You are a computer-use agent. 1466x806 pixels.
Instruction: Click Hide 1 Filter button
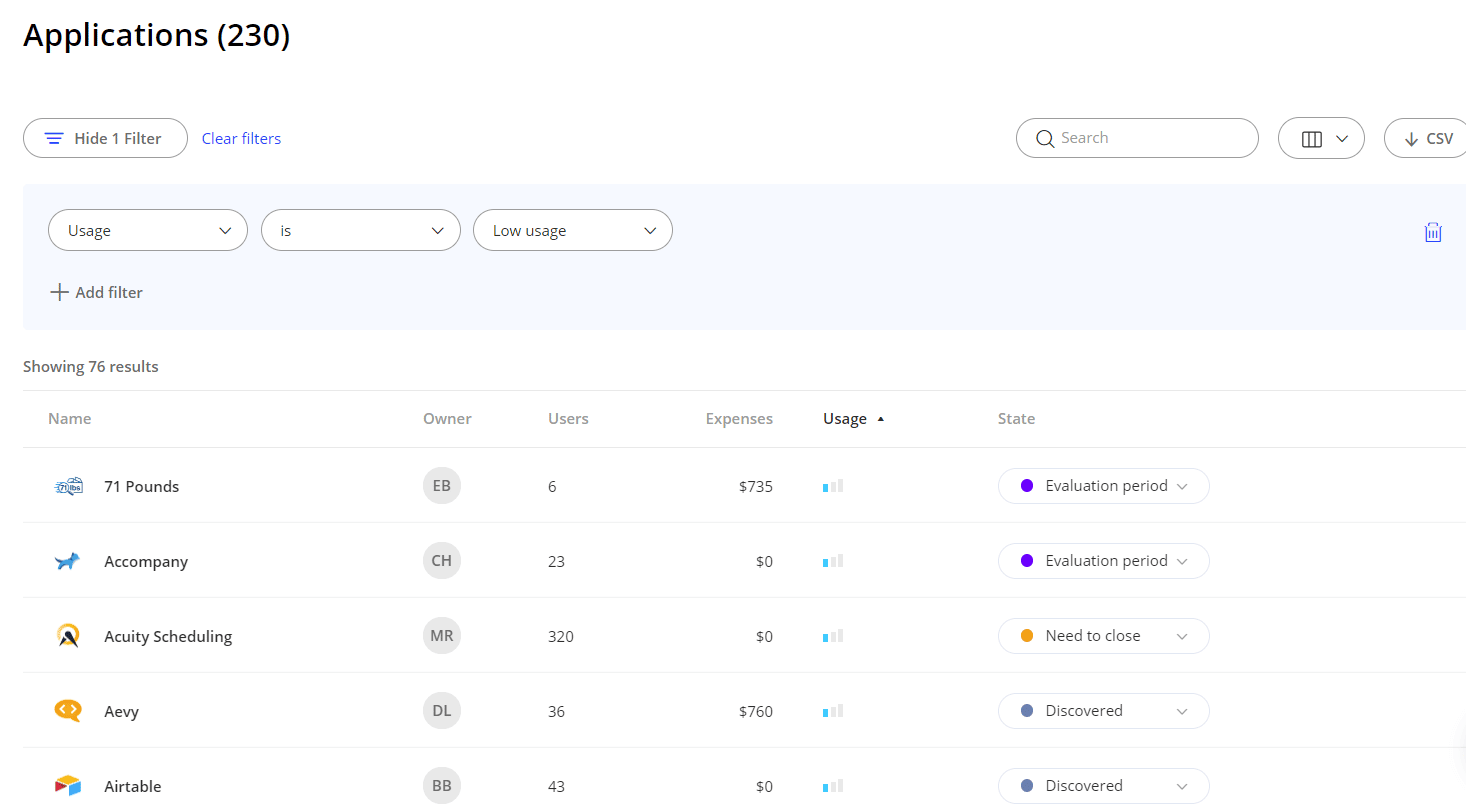pyautogui.click(x=104, y=138)
